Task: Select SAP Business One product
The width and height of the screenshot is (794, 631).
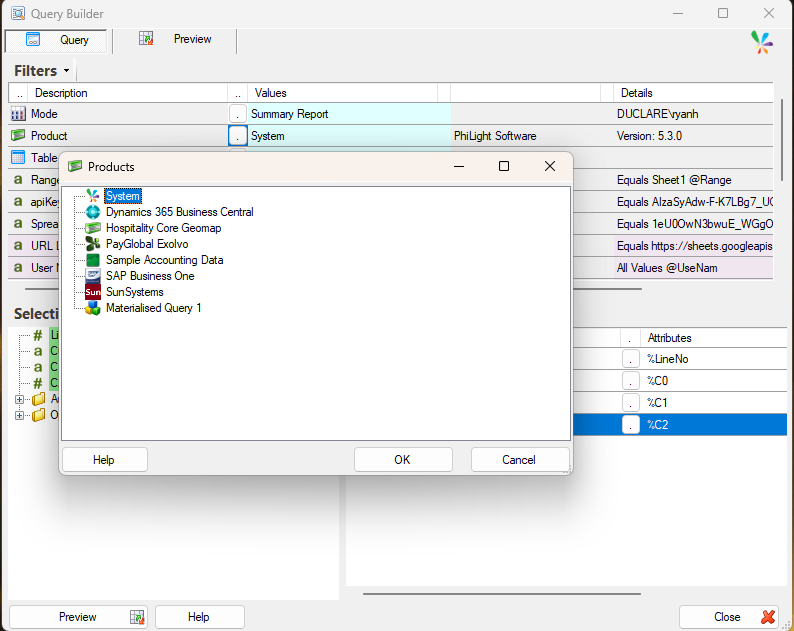Action: 150,276
